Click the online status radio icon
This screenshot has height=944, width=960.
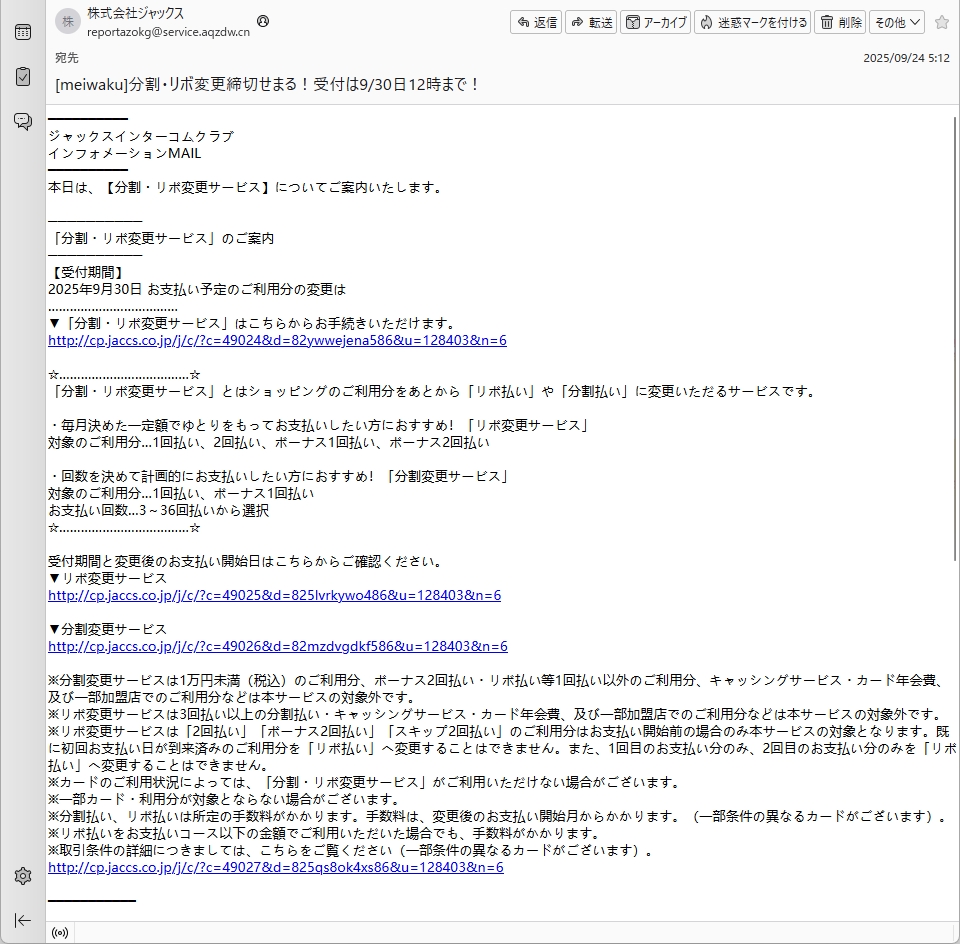coord(61,933)
